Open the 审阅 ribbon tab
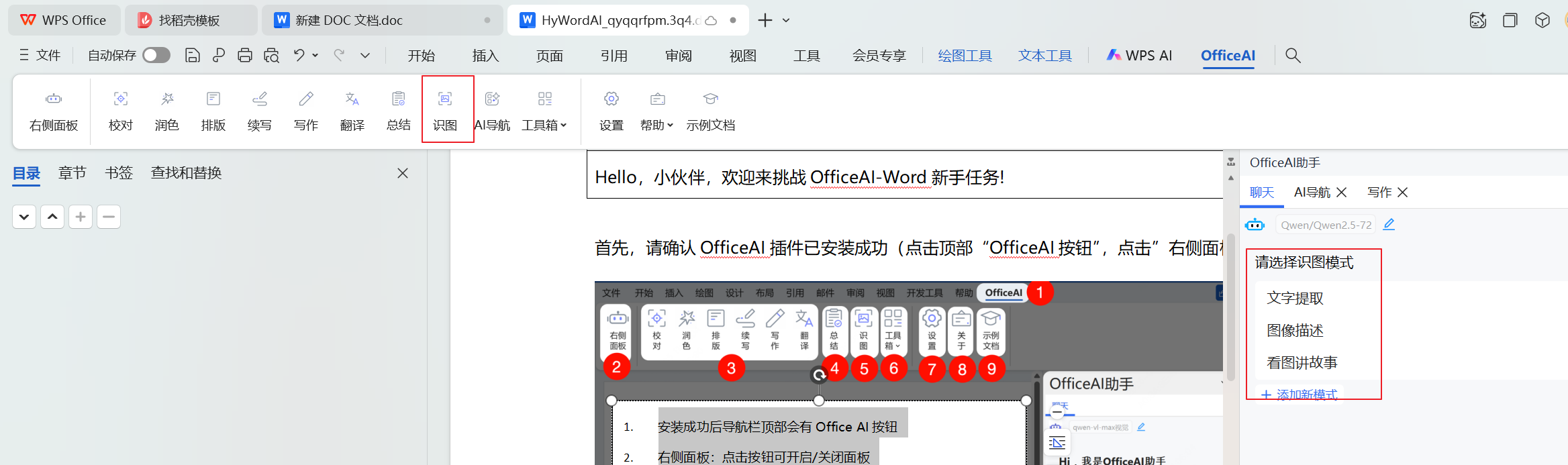The image size is (1568, 465). pyautogui.click(x=679, y=56)
